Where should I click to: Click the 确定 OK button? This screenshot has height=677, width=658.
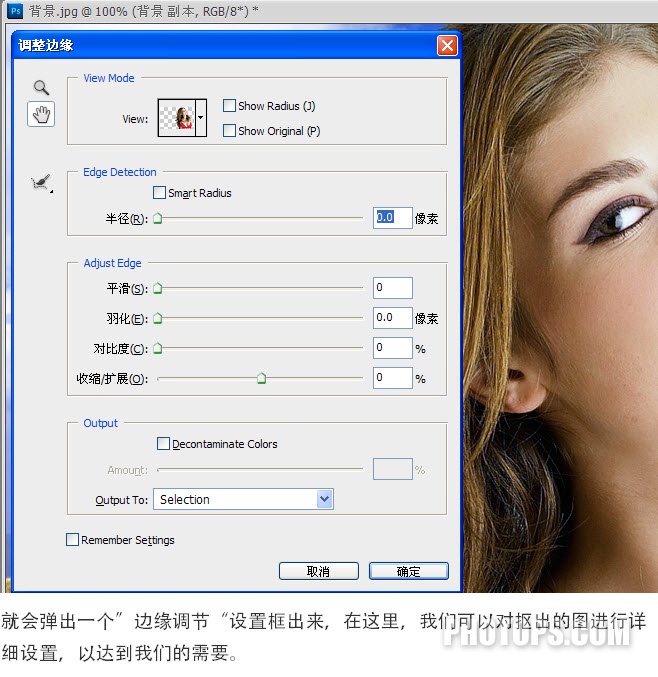click(x=408, y=571)
